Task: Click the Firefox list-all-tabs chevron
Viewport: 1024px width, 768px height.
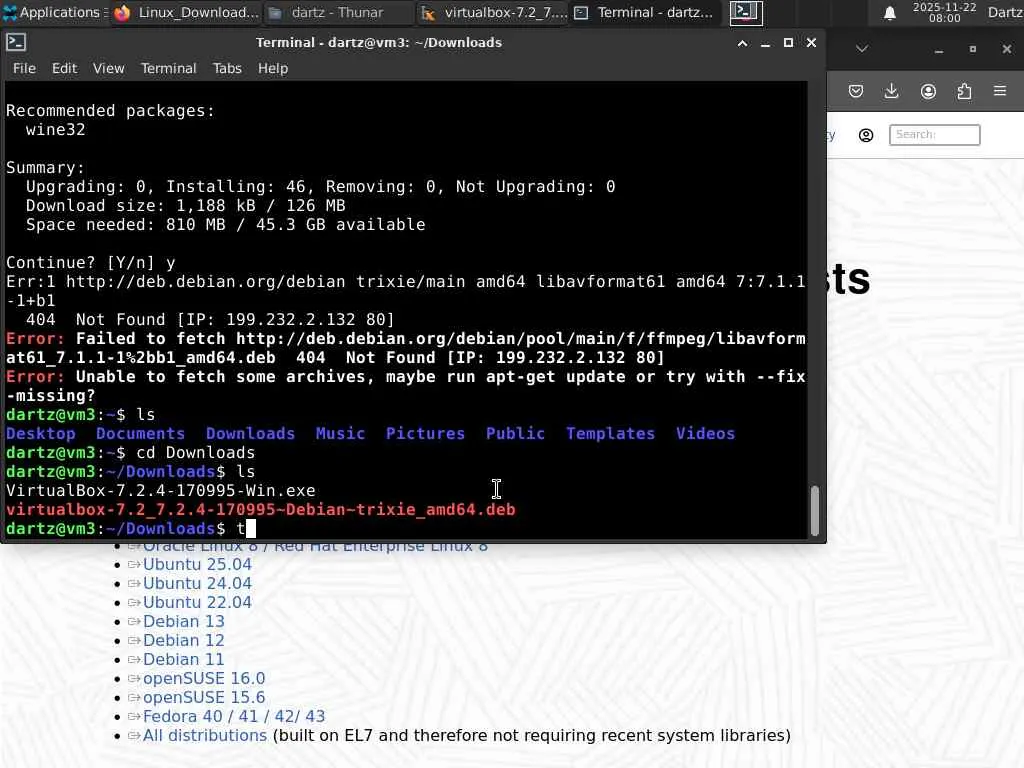Action: (x=862, y=49)
